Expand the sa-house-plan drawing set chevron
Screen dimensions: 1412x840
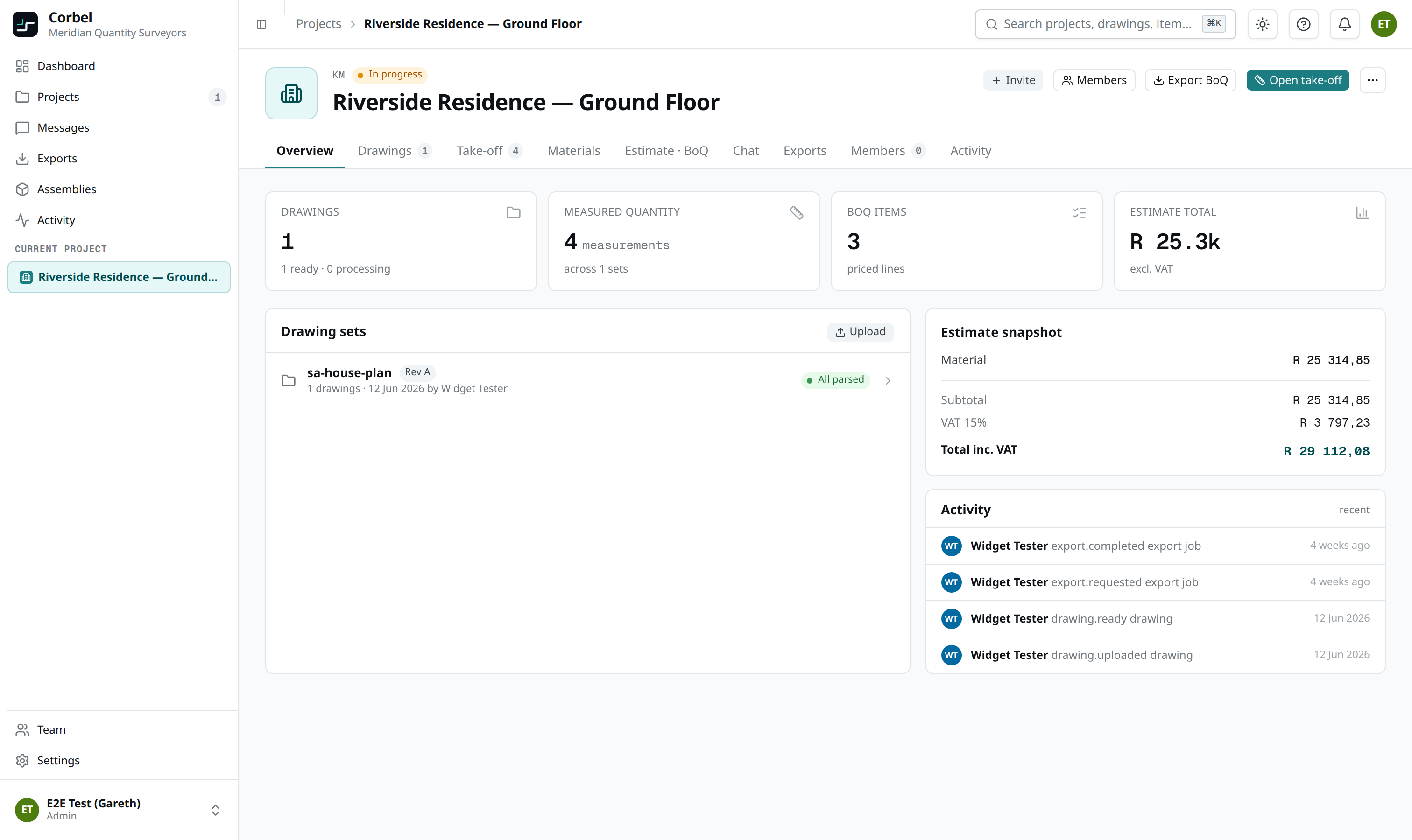pyautogui.click(x=888, y=380)
